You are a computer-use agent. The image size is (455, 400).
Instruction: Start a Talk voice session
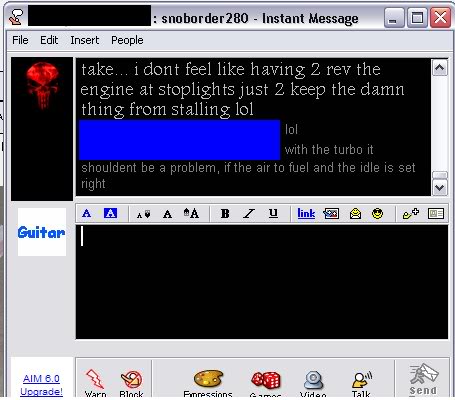pos(361,383)
